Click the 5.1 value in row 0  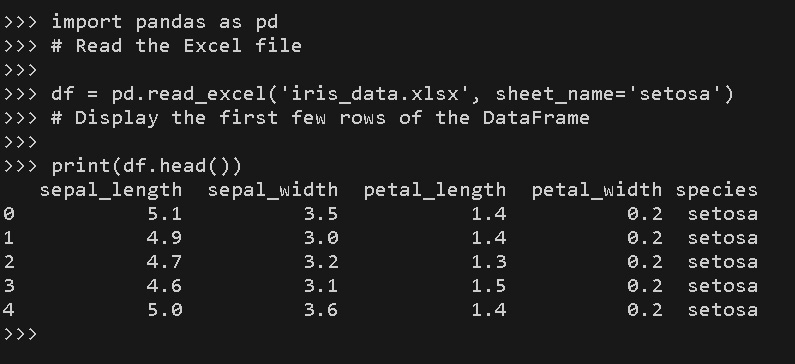[x=165, y=214]
